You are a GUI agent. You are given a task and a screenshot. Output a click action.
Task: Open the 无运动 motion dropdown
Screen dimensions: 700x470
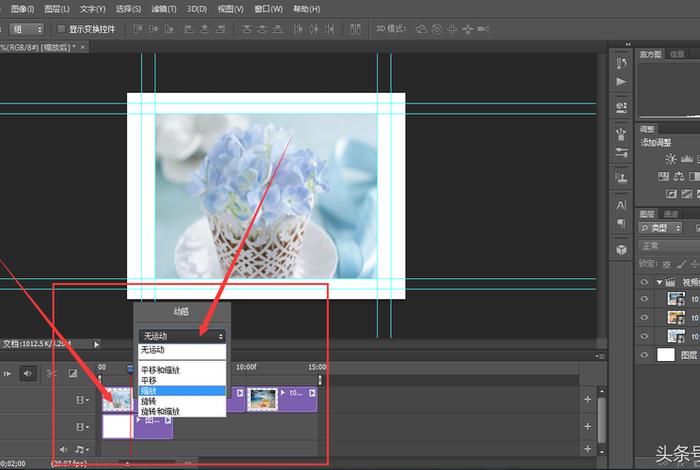(182, 336)
